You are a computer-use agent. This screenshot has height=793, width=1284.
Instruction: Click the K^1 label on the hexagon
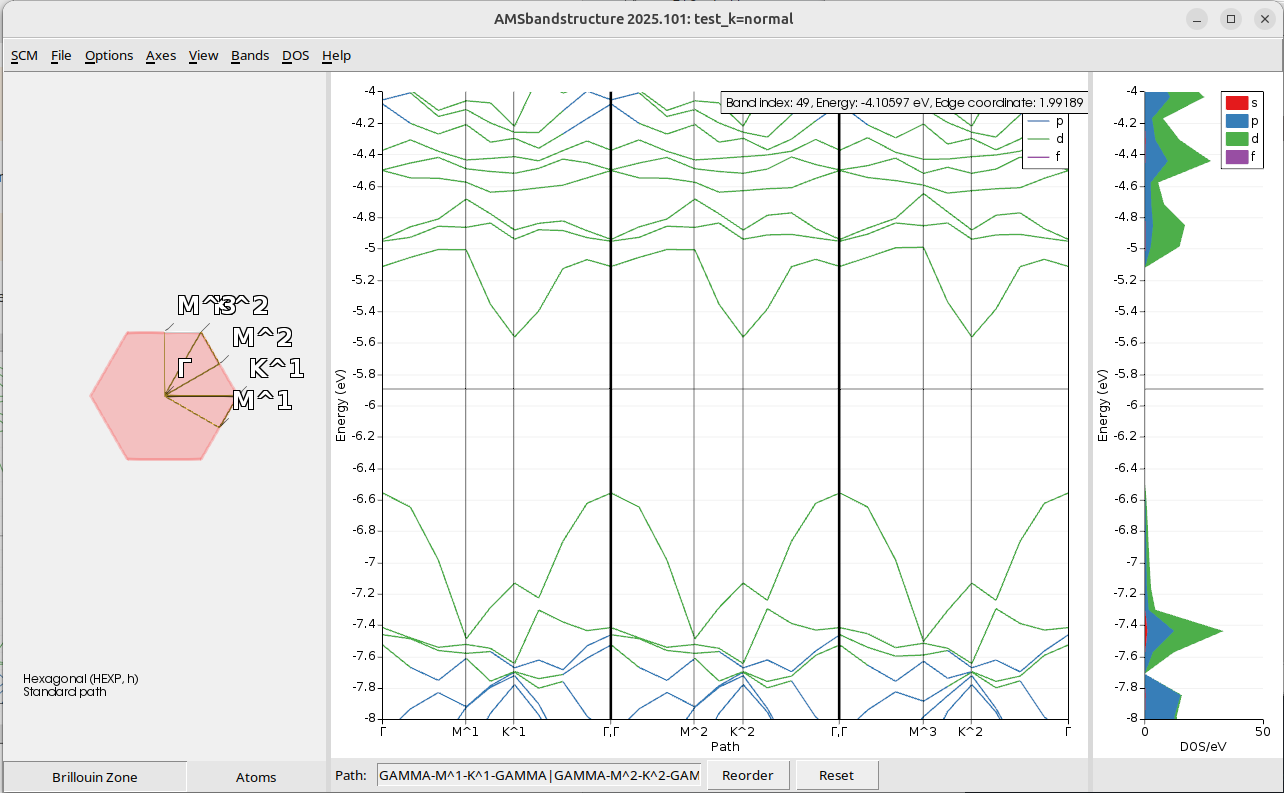(x=275, y=369)
